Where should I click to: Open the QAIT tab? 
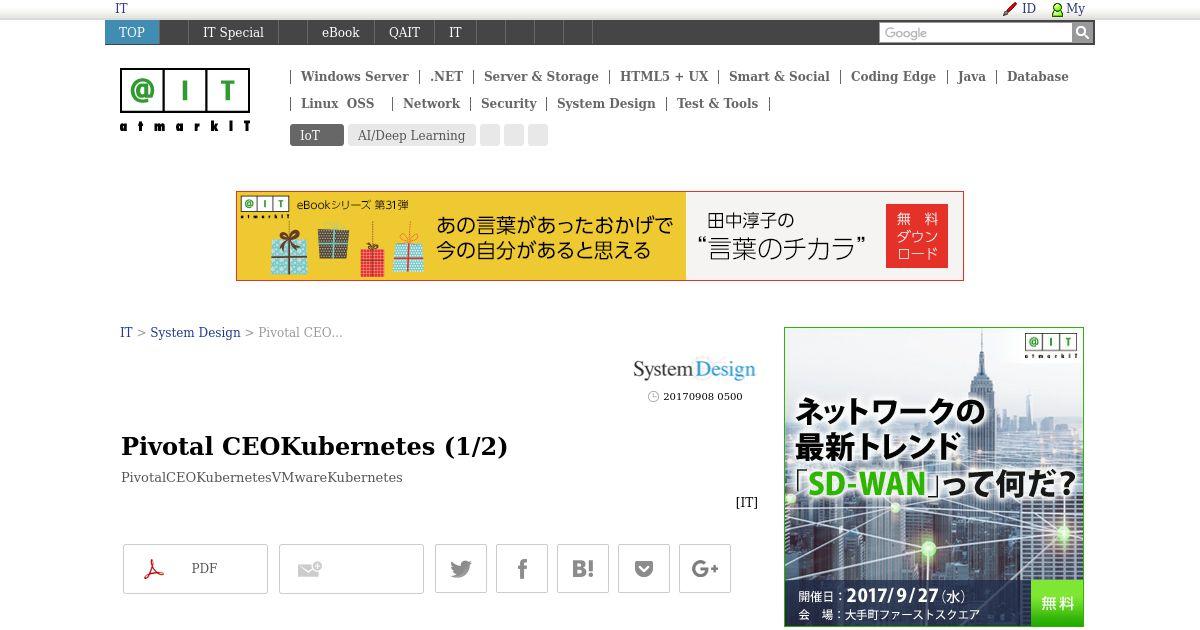(x=404, y=32)
